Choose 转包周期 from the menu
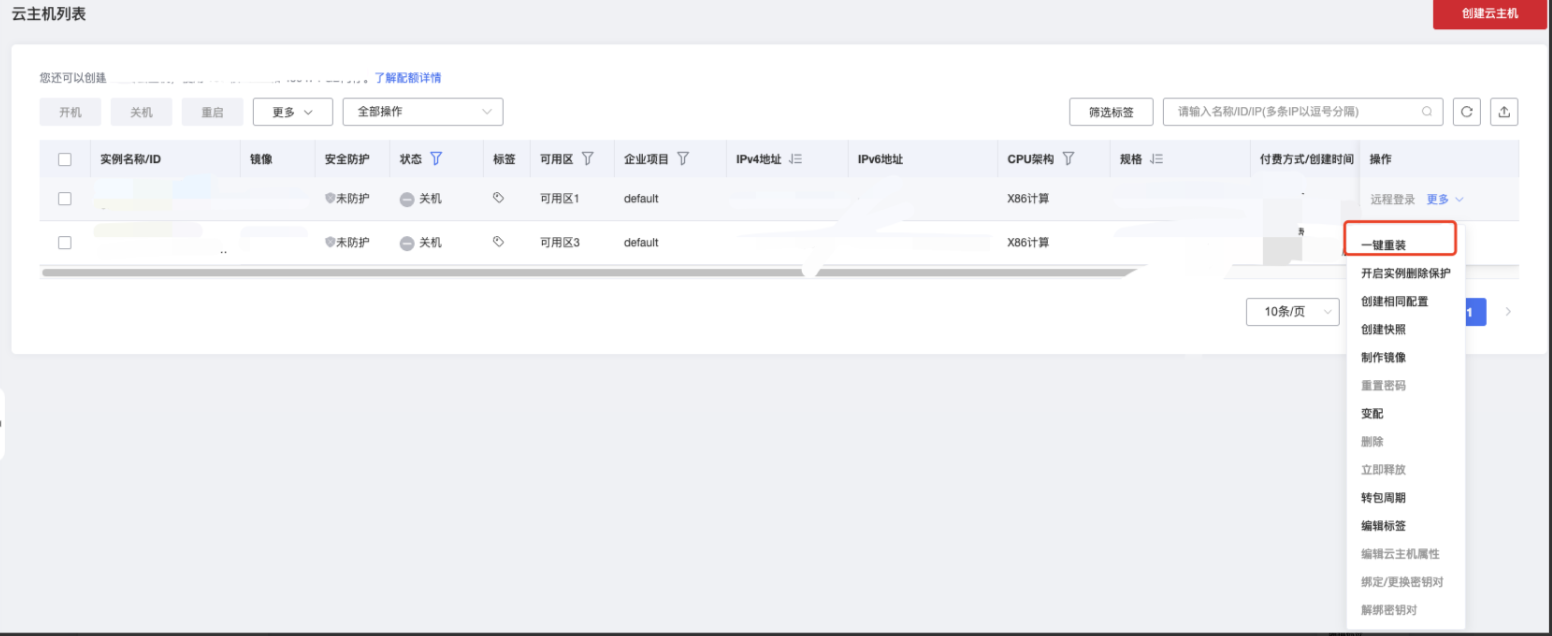Image resolution: width=1552 pixels, height=636 pixels. (x=1384, y=497)
